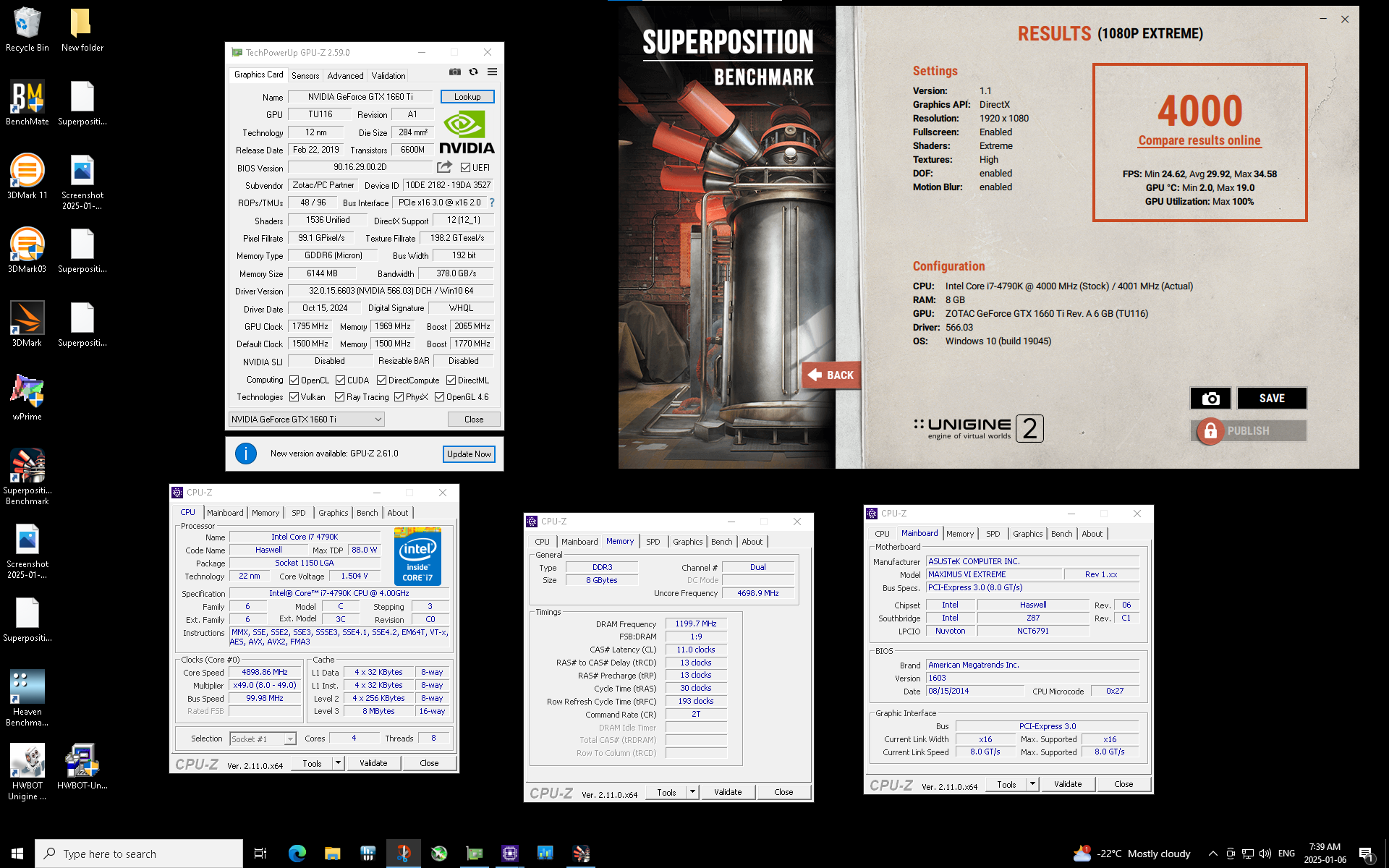Open wPrime desktop shortcut
1389x868 pixels.
point(27,398)
